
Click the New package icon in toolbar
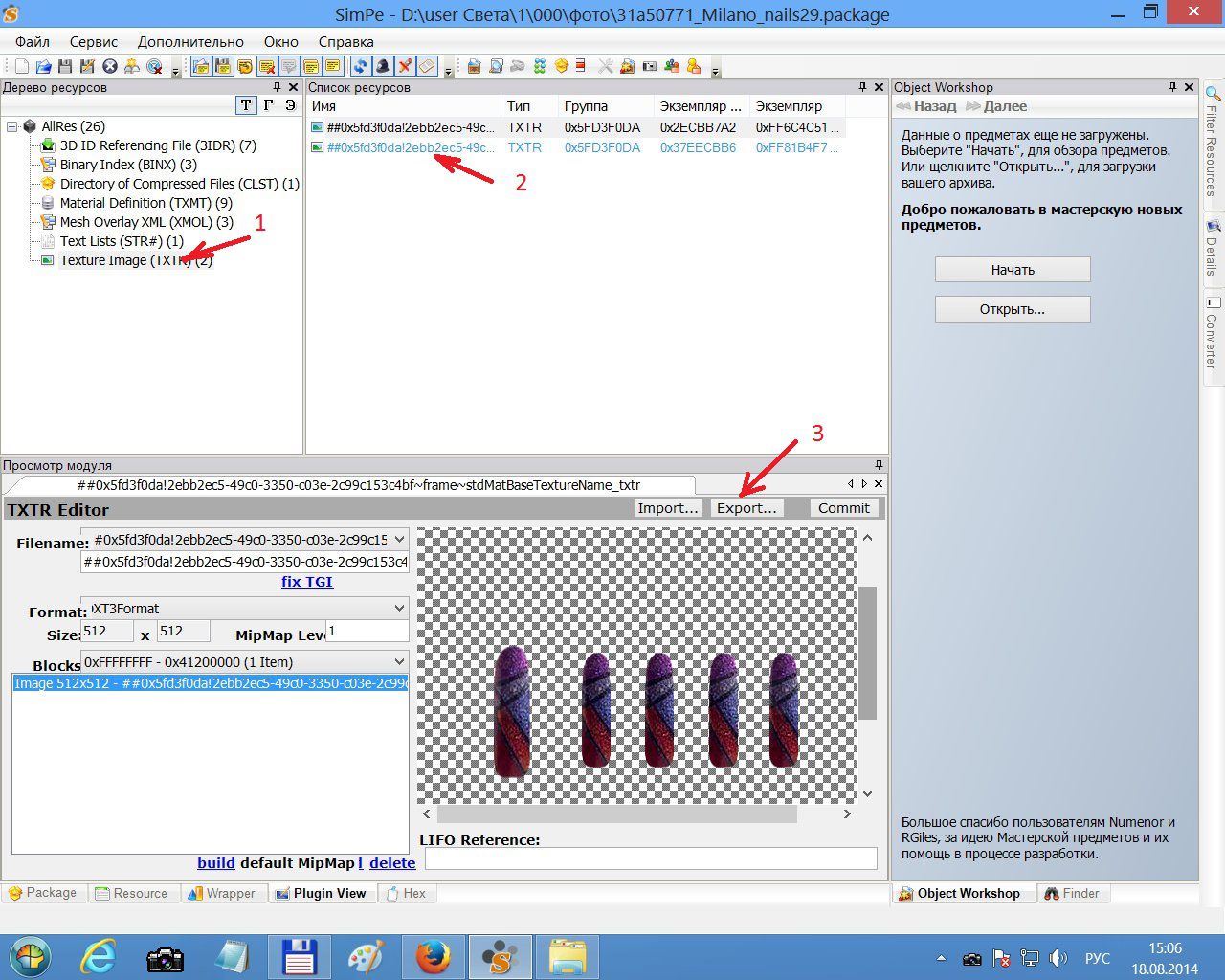click(x=22, y=66)
